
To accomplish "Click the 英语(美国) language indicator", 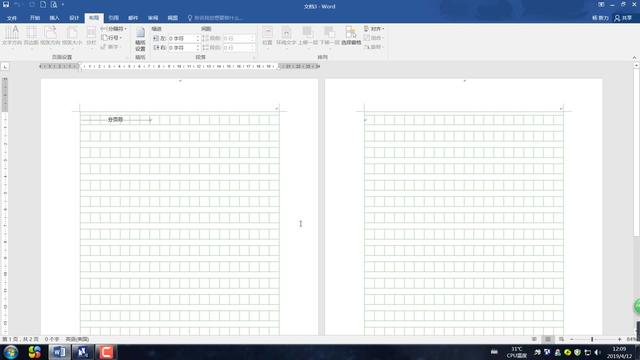I will tap(78, 339).
